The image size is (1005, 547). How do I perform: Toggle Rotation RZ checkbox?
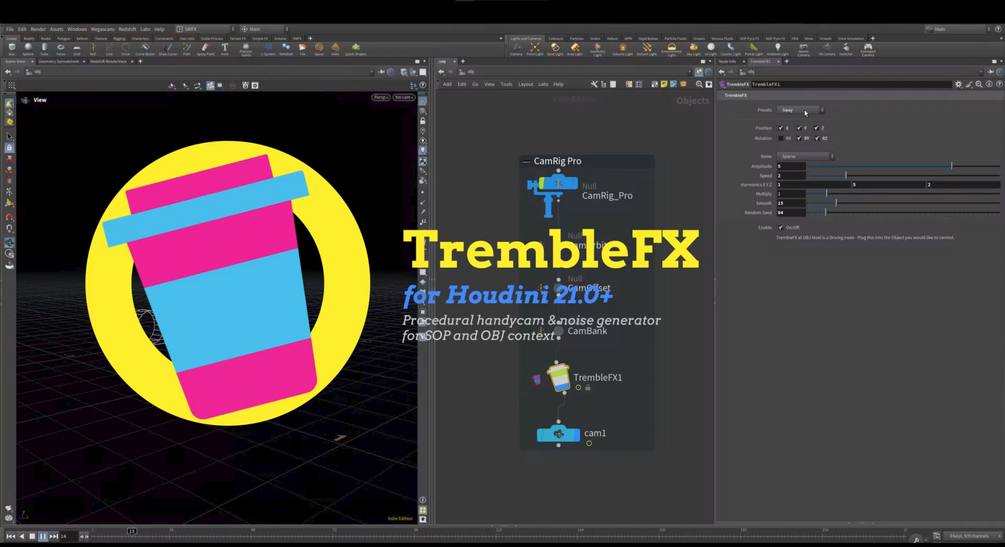[817, 139]
